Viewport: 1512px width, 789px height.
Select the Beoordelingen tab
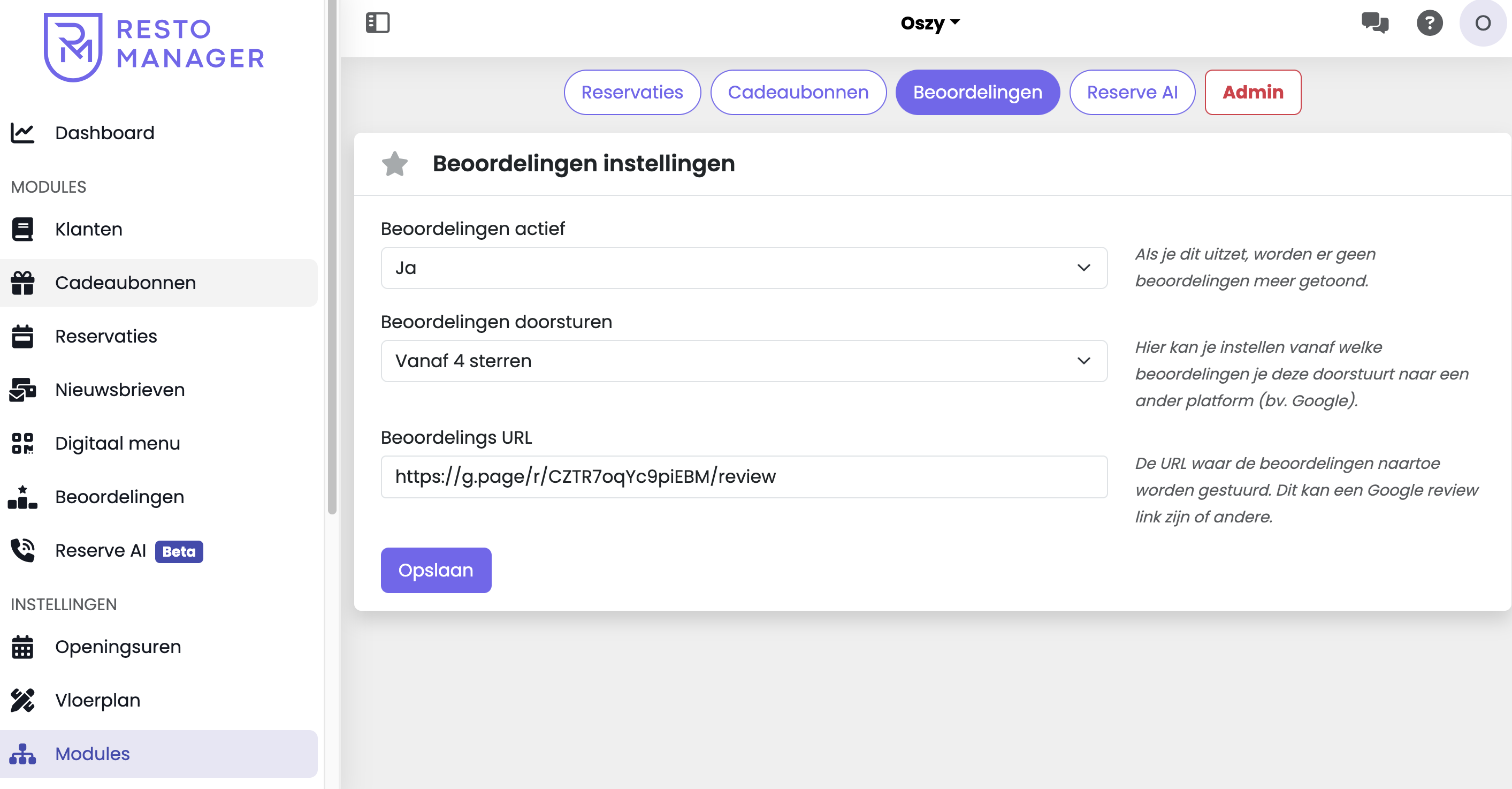978,92
